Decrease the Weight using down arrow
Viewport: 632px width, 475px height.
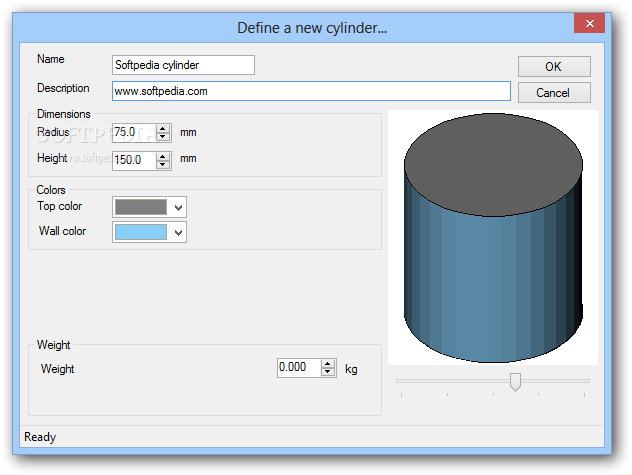(328, 372)
